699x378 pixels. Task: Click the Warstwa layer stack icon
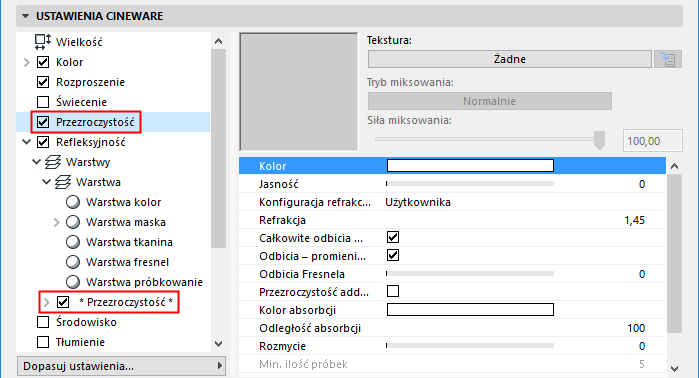coord(63,182)
